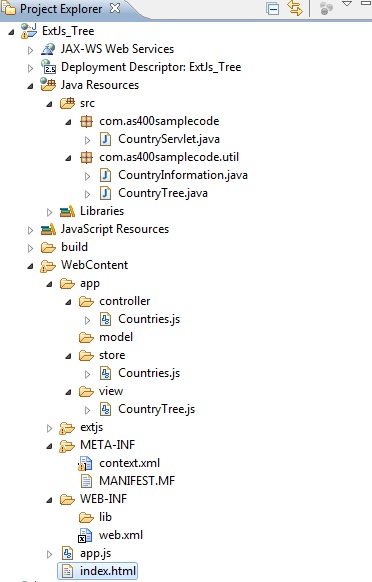Open the View Menu triangle dropdown
The image size is (372, 582).
point(347,4)
